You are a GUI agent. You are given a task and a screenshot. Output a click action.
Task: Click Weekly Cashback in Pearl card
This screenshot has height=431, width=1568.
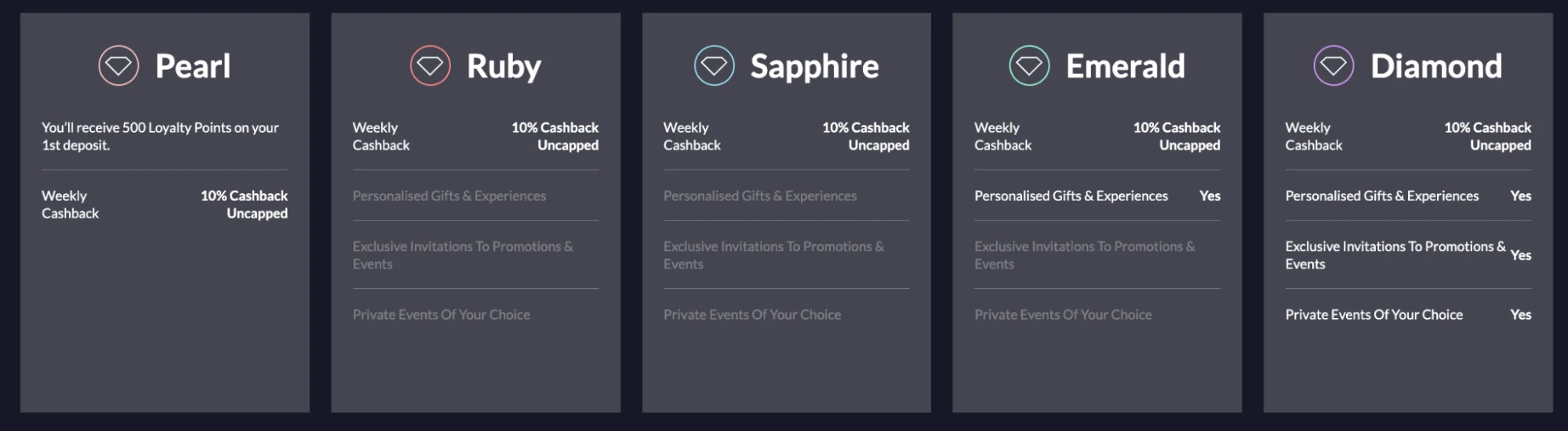[x=71, y=204]
